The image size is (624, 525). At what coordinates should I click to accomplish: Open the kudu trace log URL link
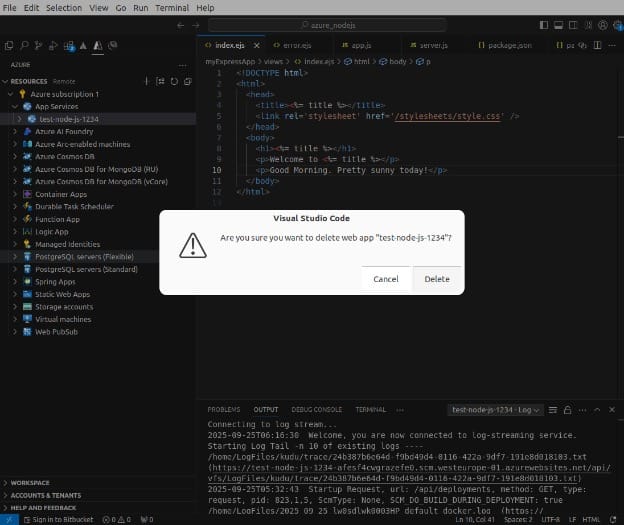pos(409,473)
